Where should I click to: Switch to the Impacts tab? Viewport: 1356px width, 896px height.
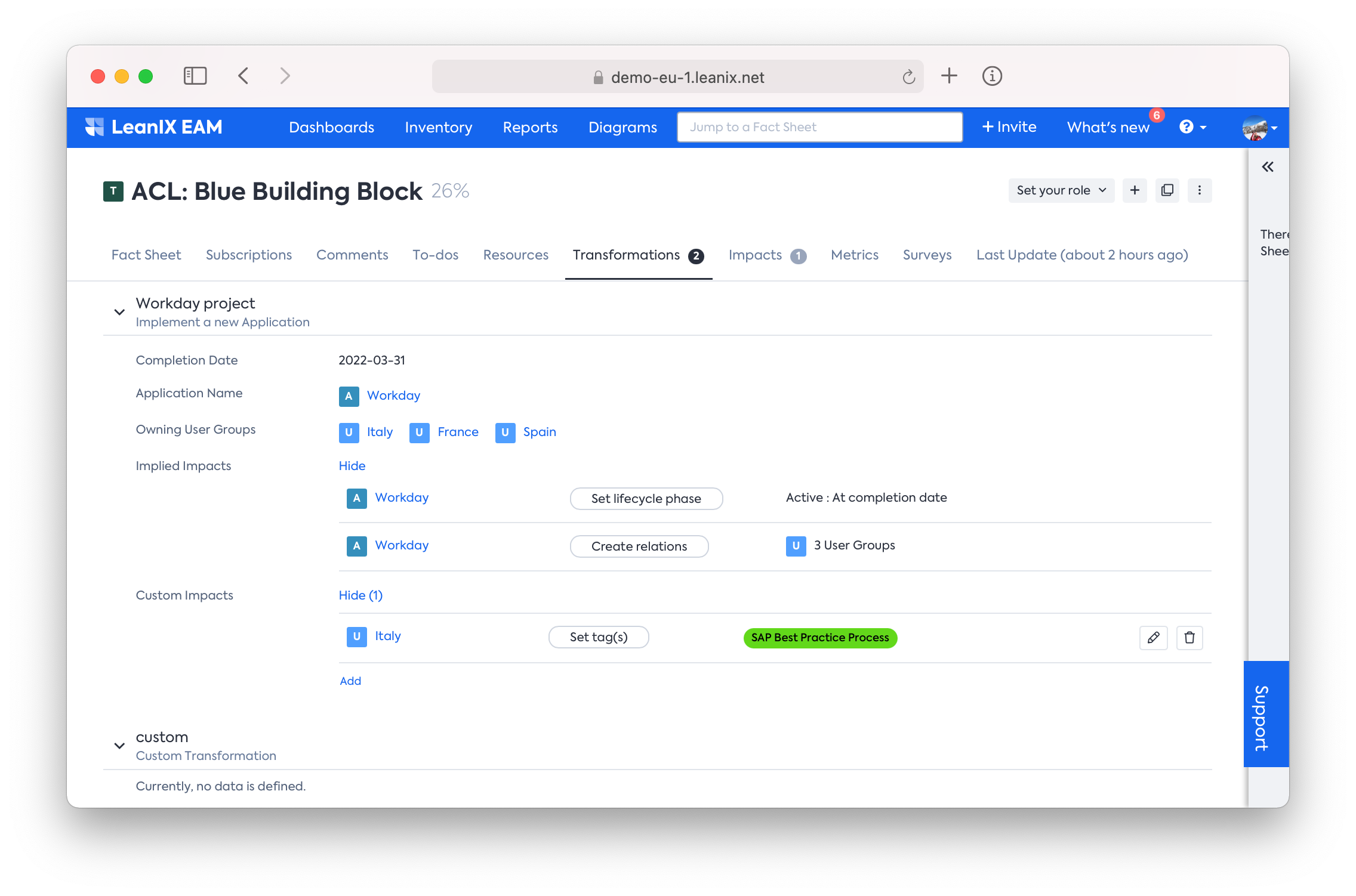click(768, 255)
